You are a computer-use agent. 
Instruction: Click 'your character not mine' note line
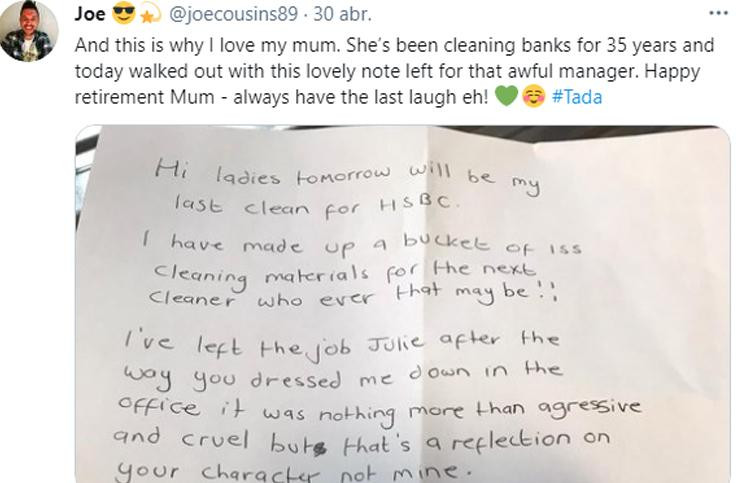[x=287, y=471]
